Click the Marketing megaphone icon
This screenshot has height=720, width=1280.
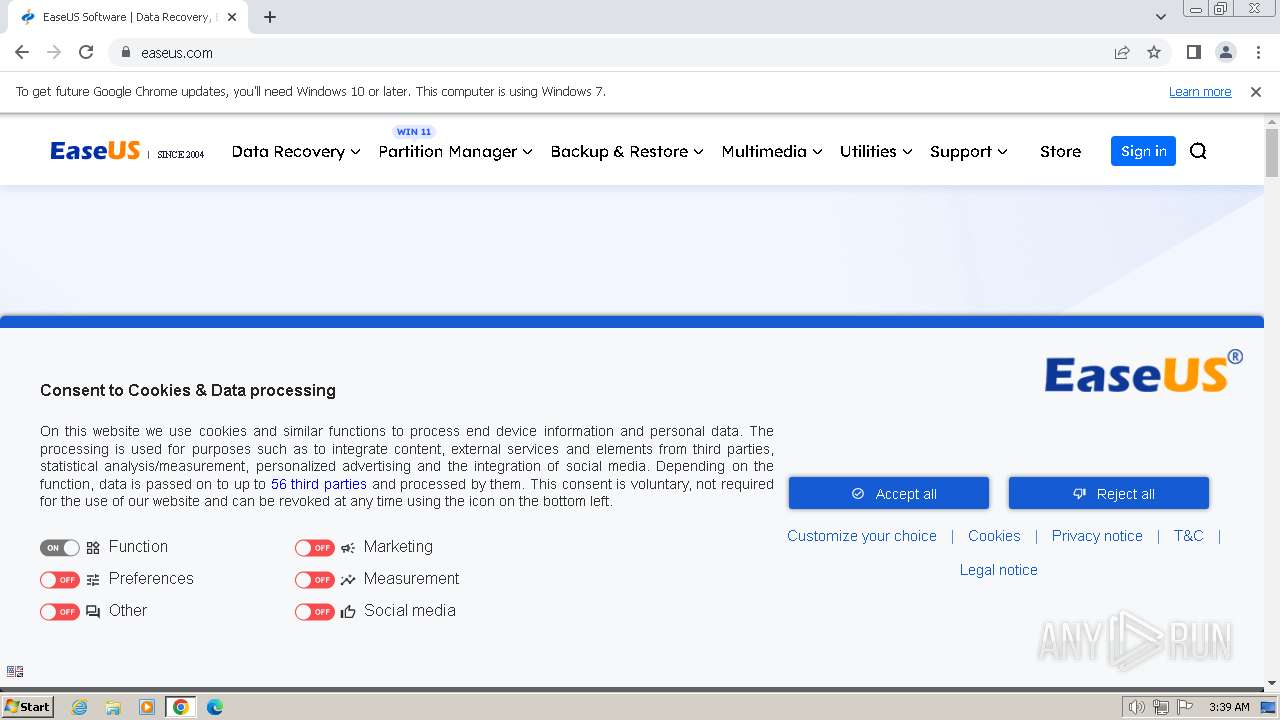point(348,548)
